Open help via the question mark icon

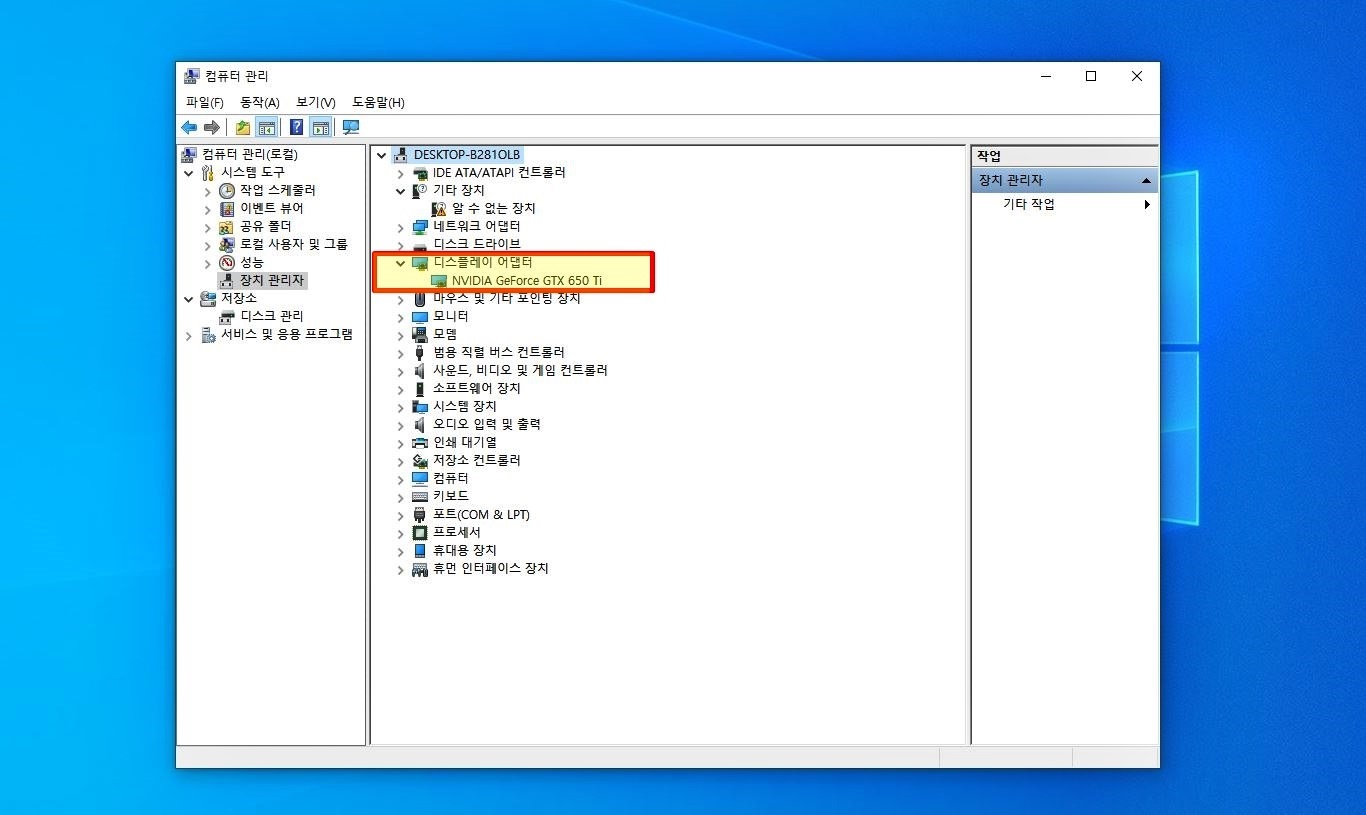(297, 127)
